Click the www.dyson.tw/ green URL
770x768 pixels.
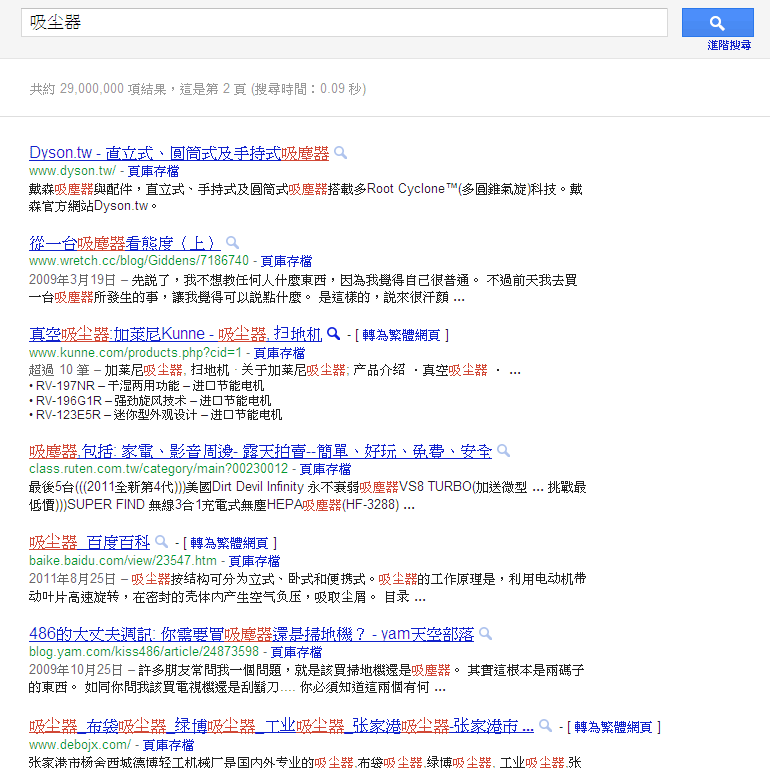(x=73, y=171)
